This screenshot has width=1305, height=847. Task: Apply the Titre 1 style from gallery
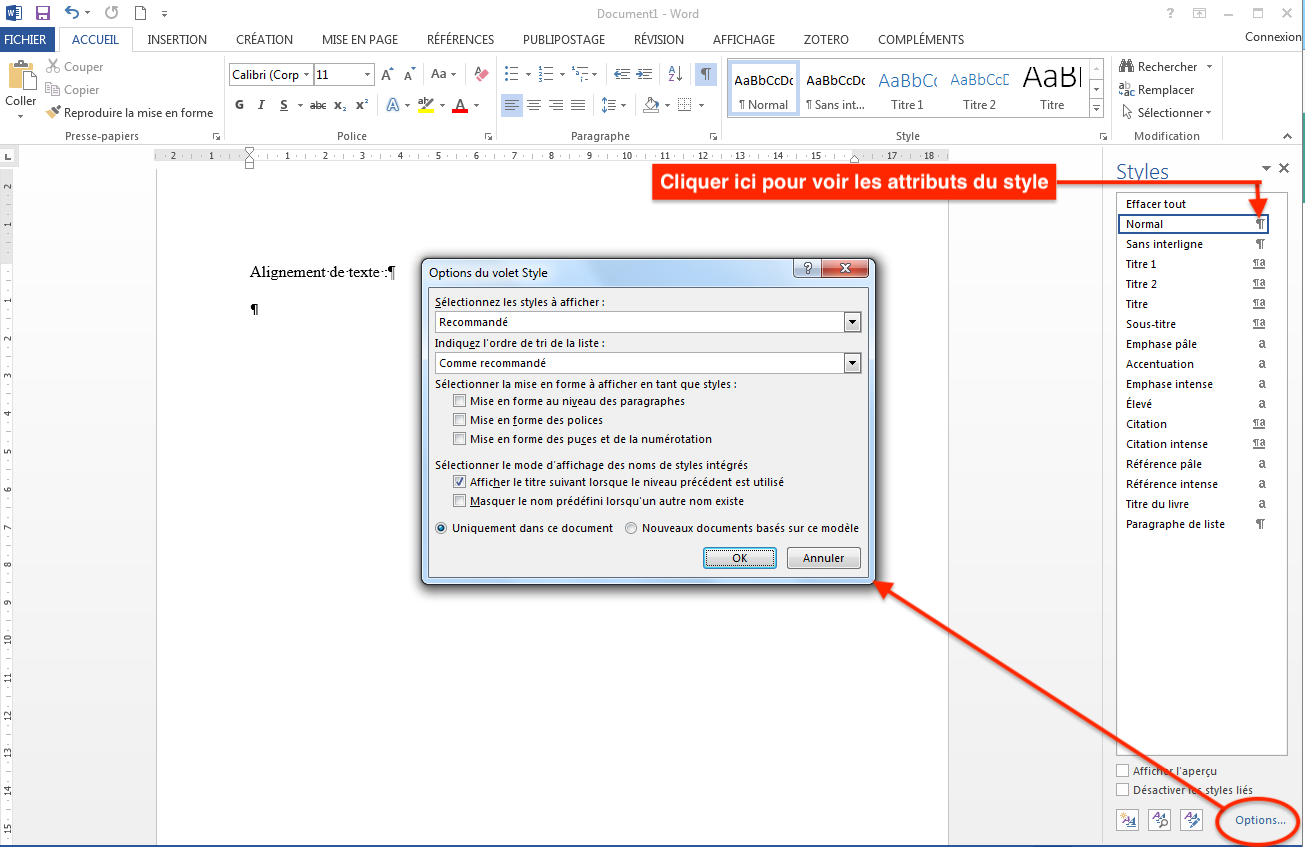point(907,89)
